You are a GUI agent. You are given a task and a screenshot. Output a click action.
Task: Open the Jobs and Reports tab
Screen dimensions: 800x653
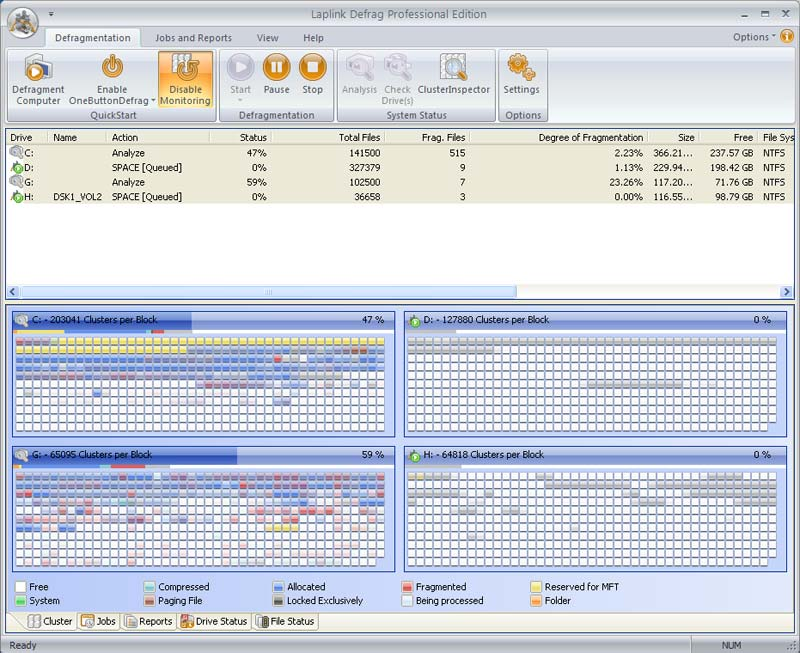193,38
